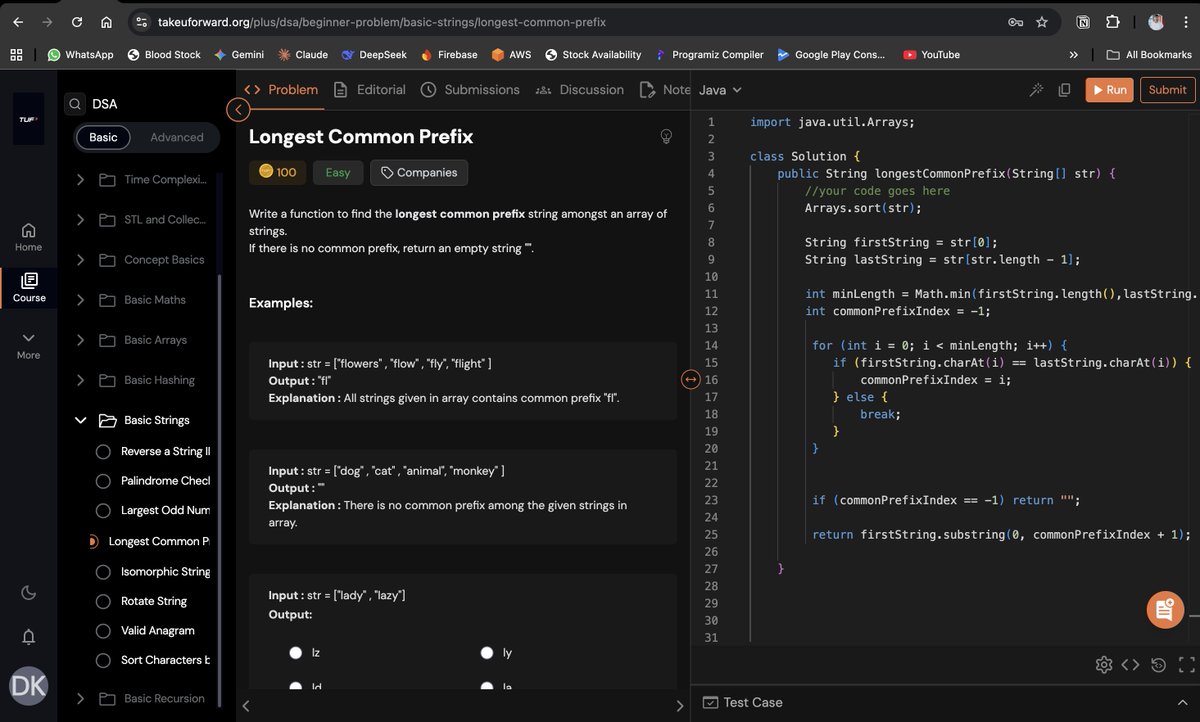The image size is (1200, 722).
Task: Select the 'ly' answer option
Action: pyautogui.click(x=487, y=653)
